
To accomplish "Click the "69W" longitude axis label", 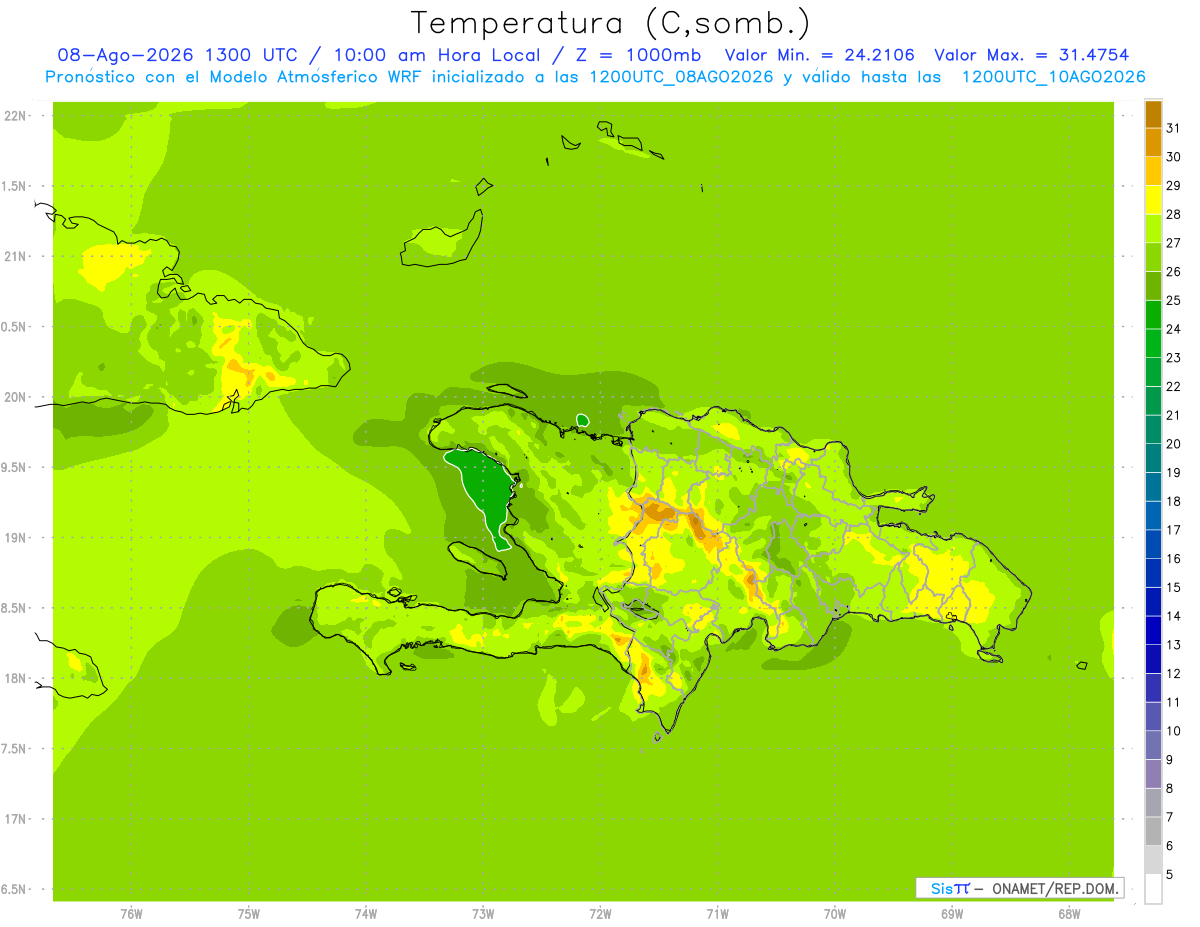I will tap(952, 913).
